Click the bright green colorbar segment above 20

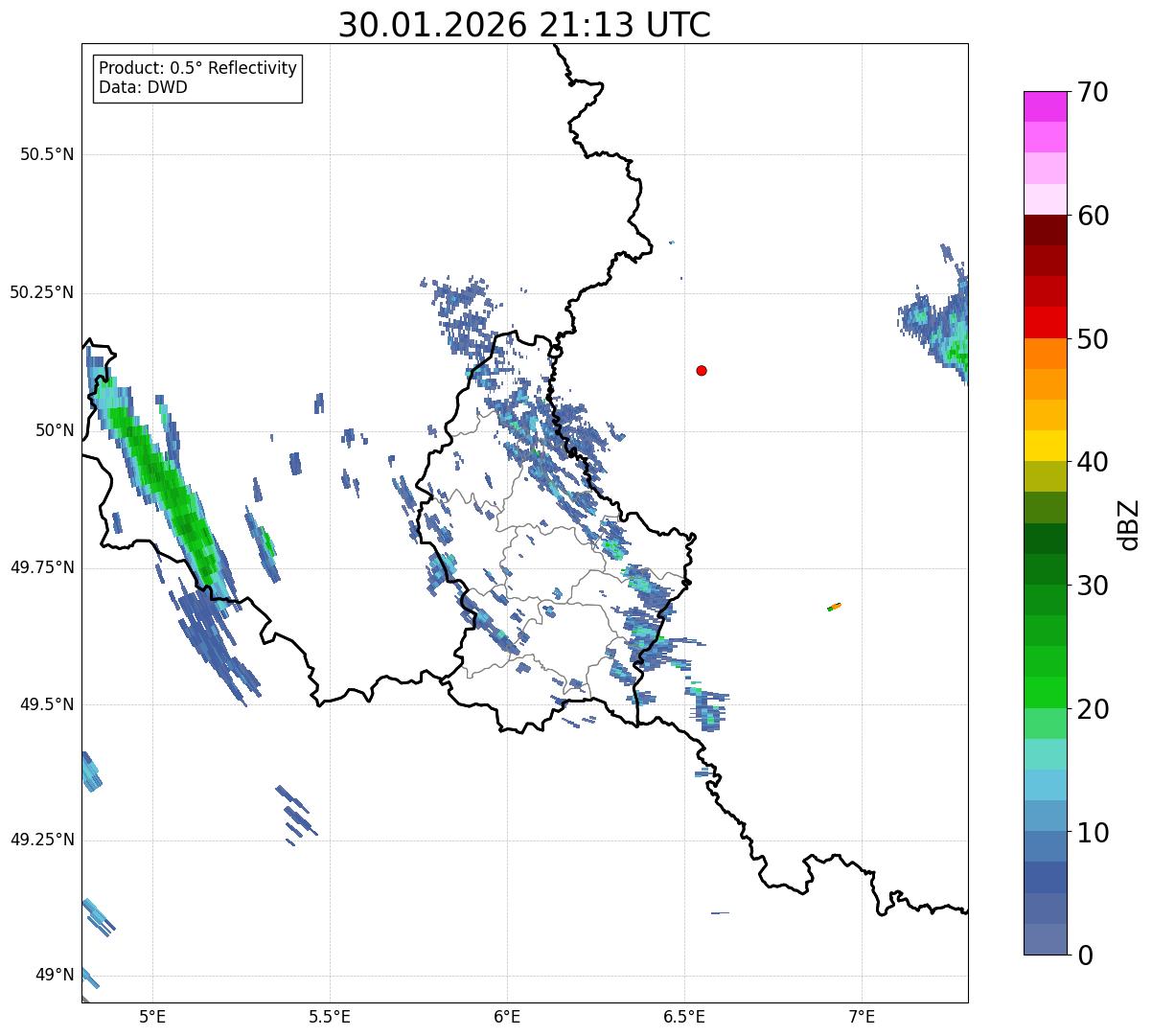pos(1045,692)
